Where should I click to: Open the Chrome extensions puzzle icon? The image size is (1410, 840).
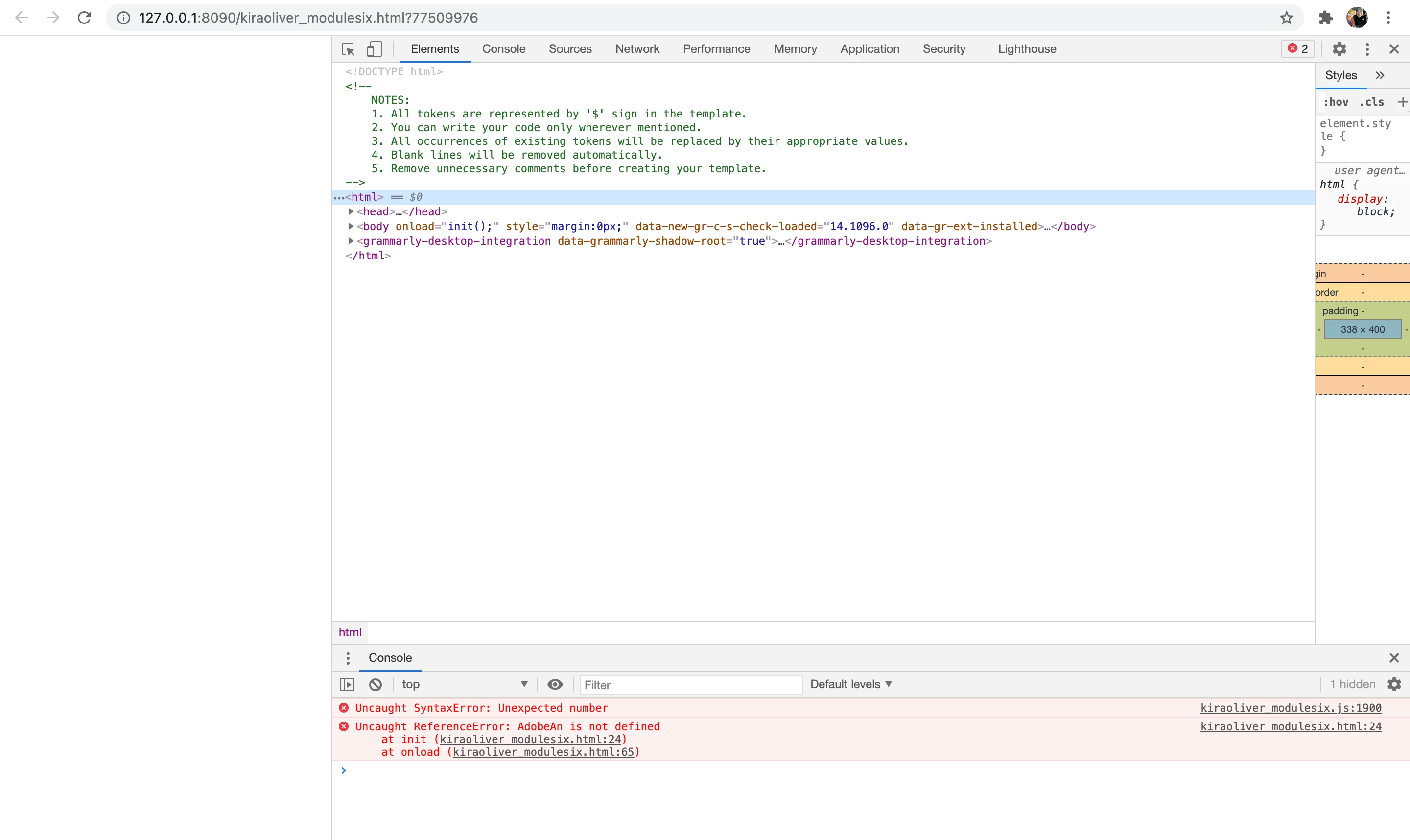pyautogui.click(x=1325, y=18)
